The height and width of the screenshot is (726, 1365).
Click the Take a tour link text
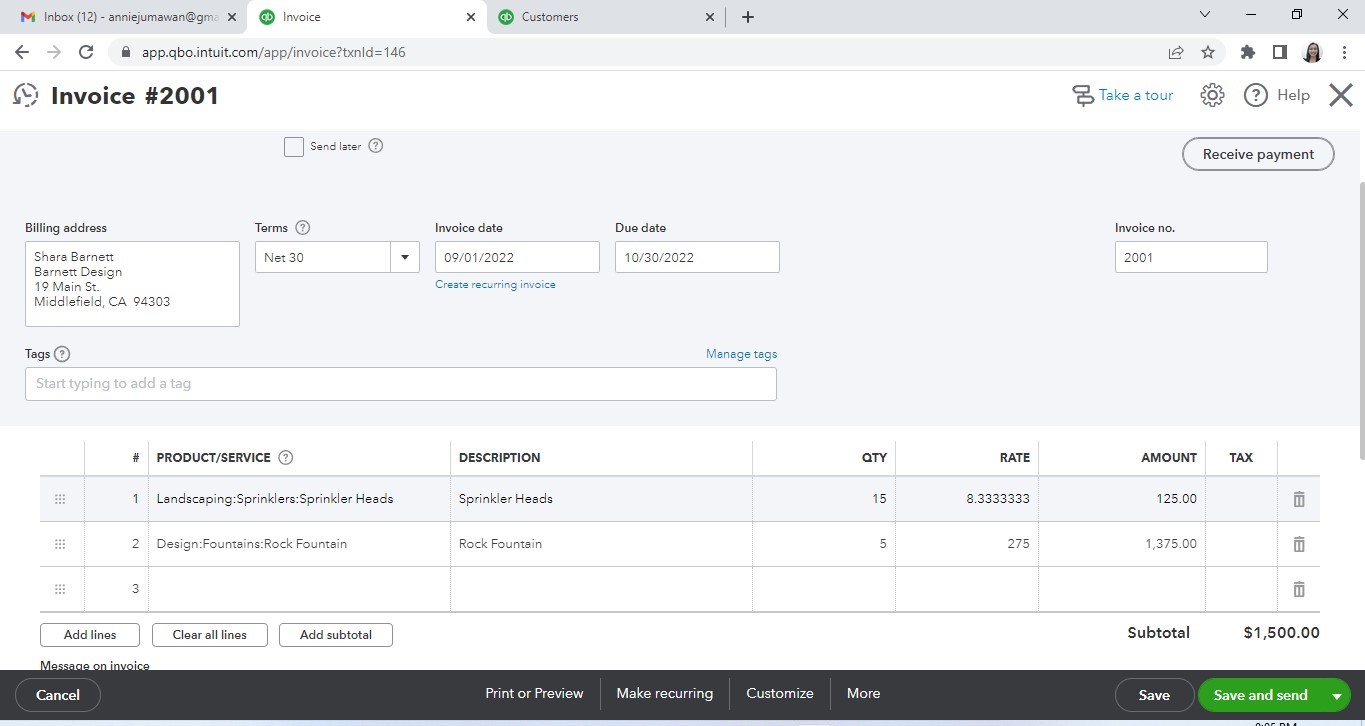click(x=1136, y=95)
